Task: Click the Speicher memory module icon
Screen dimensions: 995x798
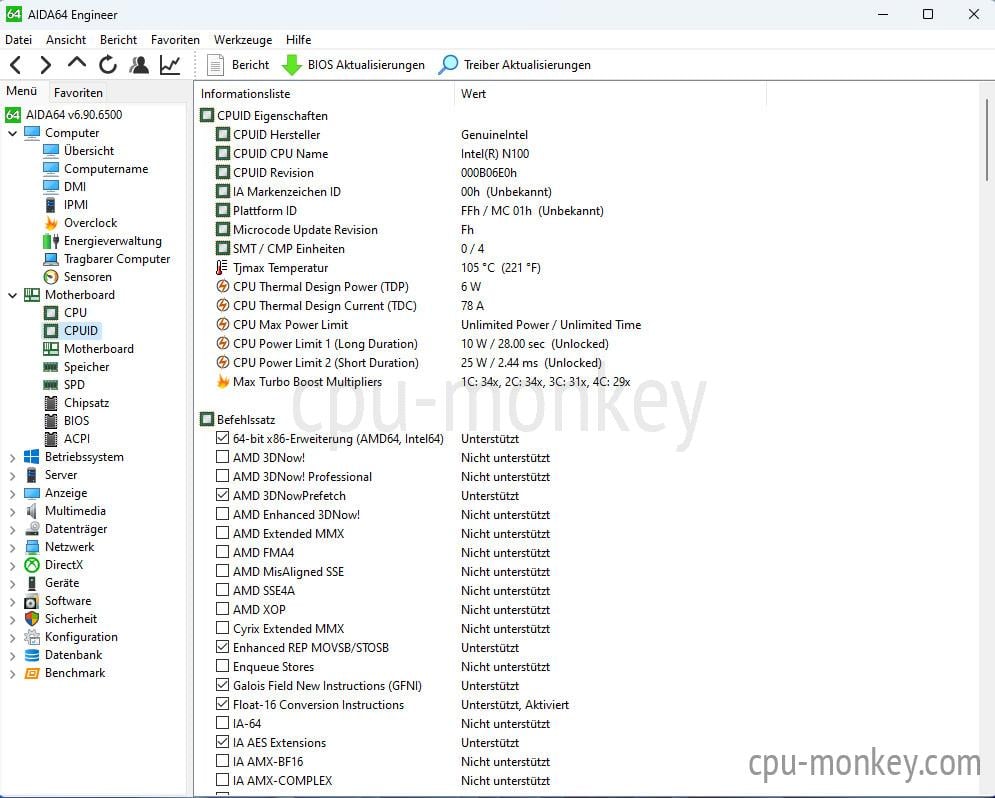Action: coord(51,367)
